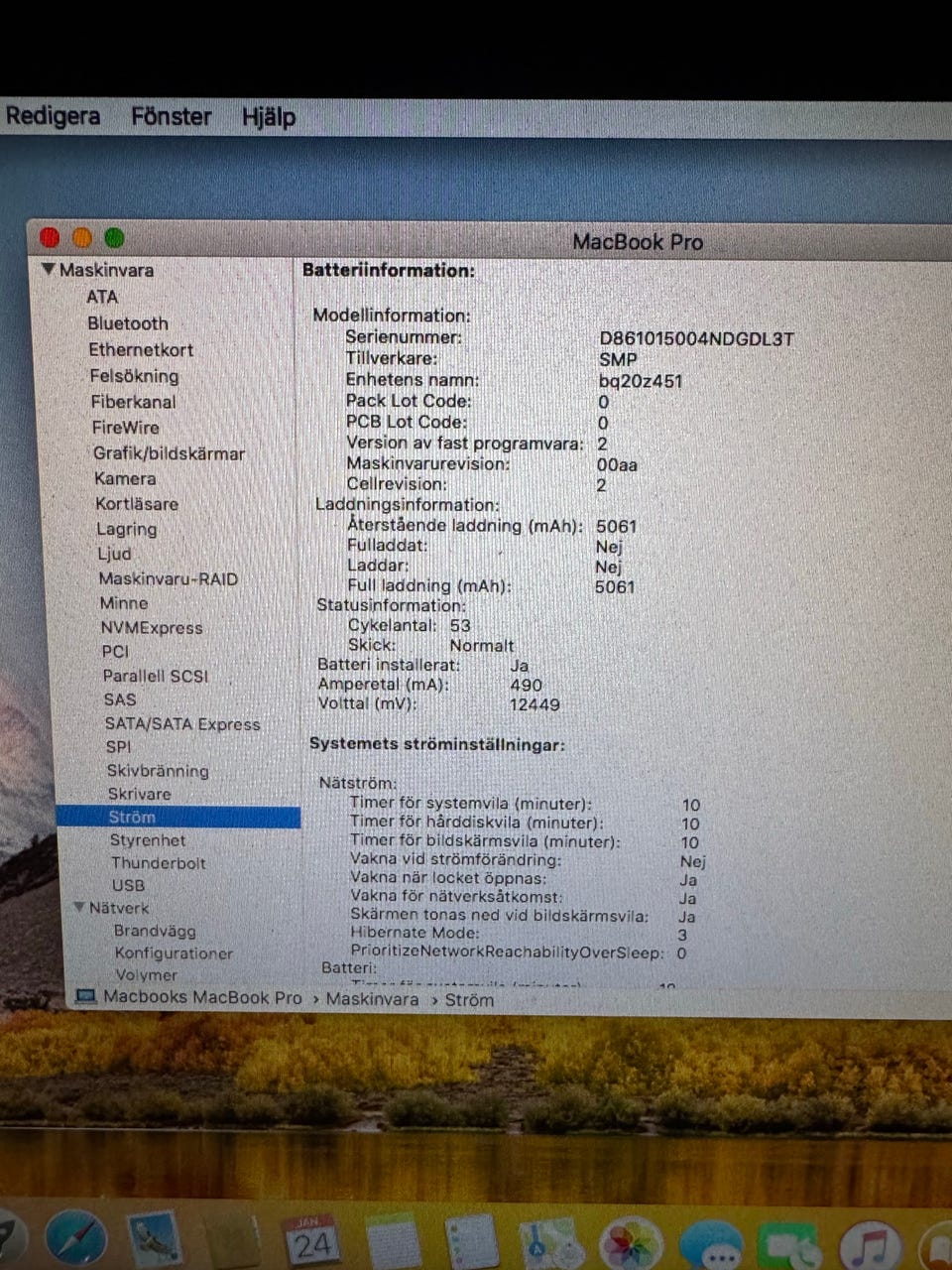Select FireWire in the sidebar
Viewport: 952px width, 1270px height.
point(125,428)
